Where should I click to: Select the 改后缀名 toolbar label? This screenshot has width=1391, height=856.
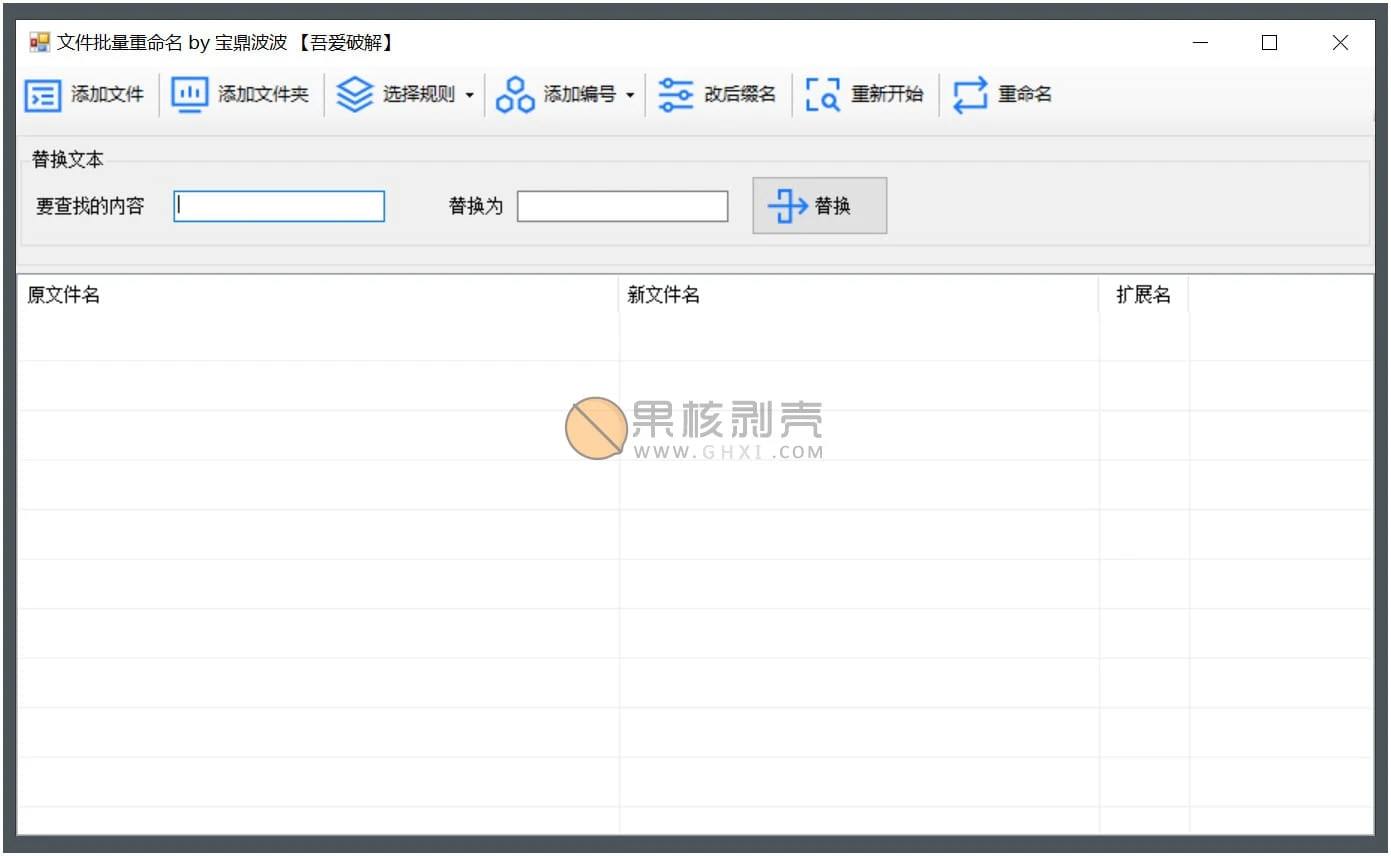[x=740, y=95]
